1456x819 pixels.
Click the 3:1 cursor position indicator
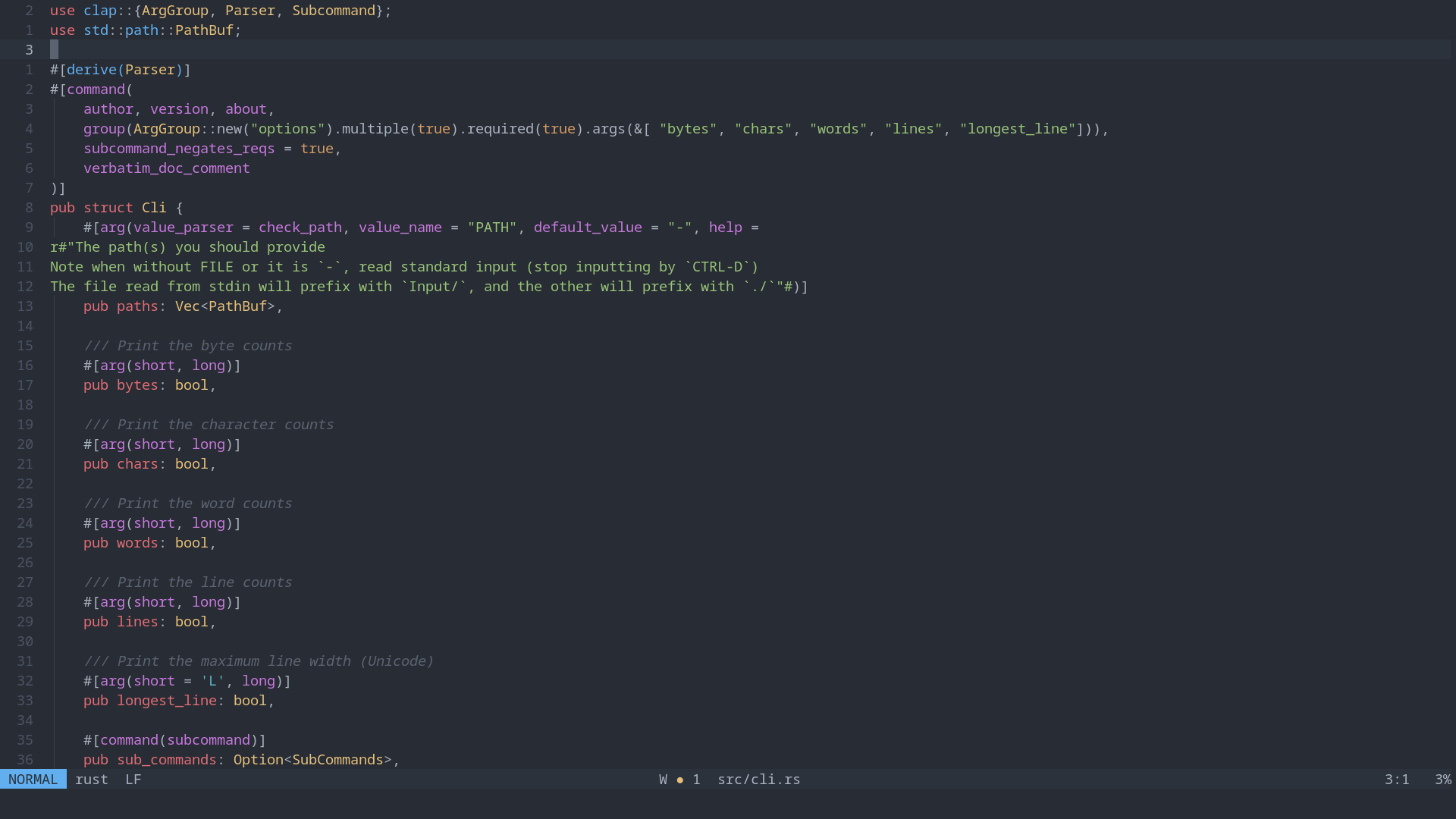point(1396,780)
